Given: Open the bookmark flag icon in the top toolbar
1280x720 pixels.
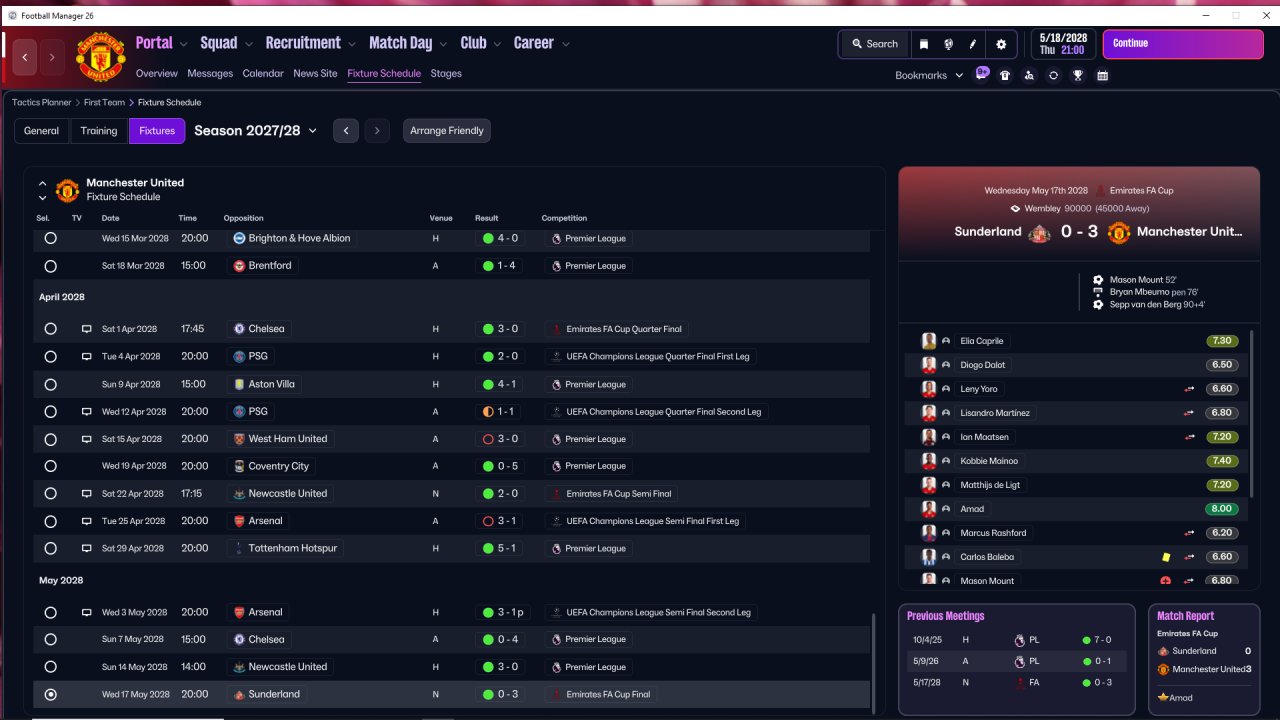Looking at the screenshot, I should click(x=924, y=44).
